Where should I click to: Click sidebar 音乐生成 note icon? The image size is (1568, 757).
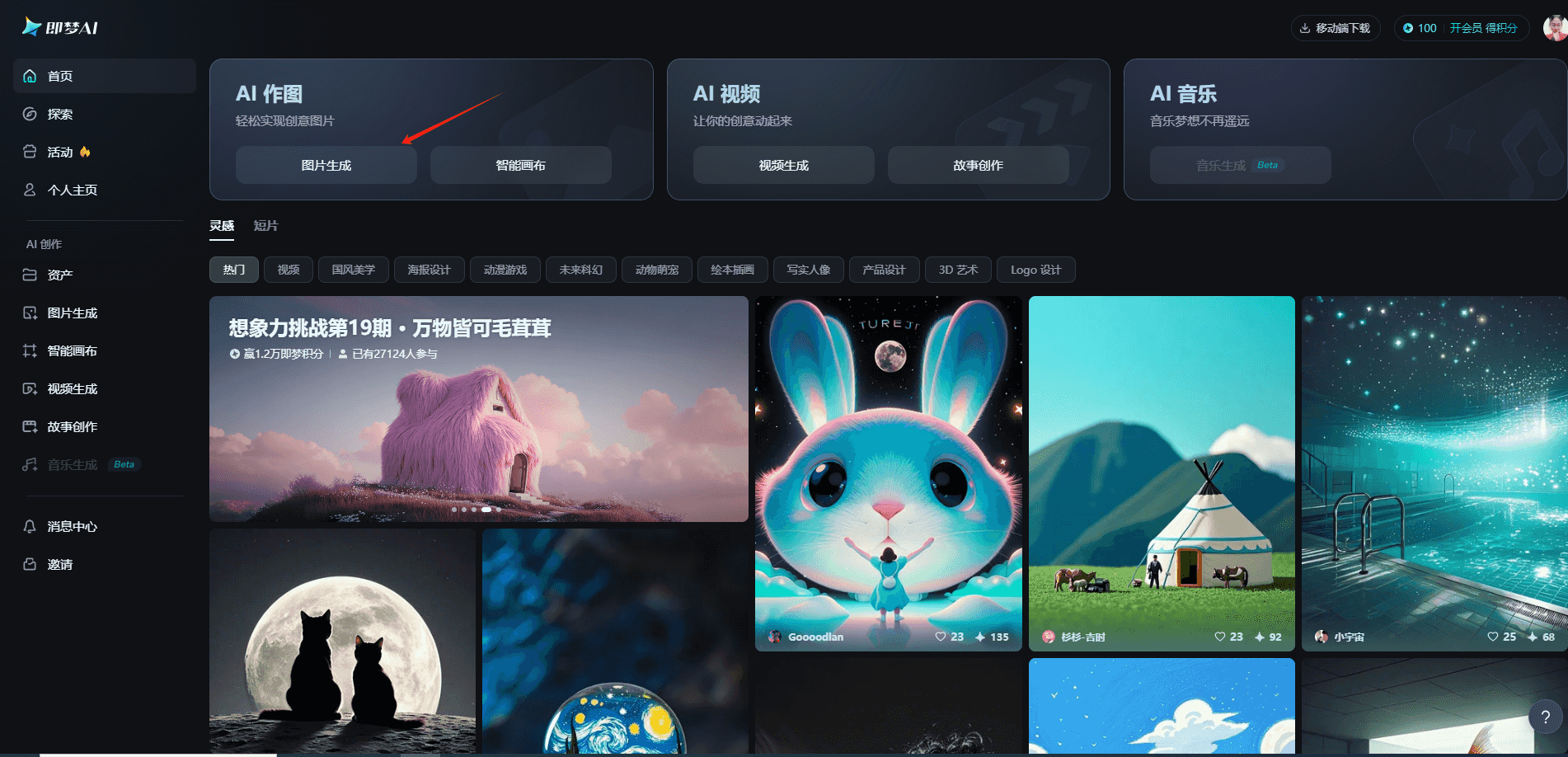(30, 464)
